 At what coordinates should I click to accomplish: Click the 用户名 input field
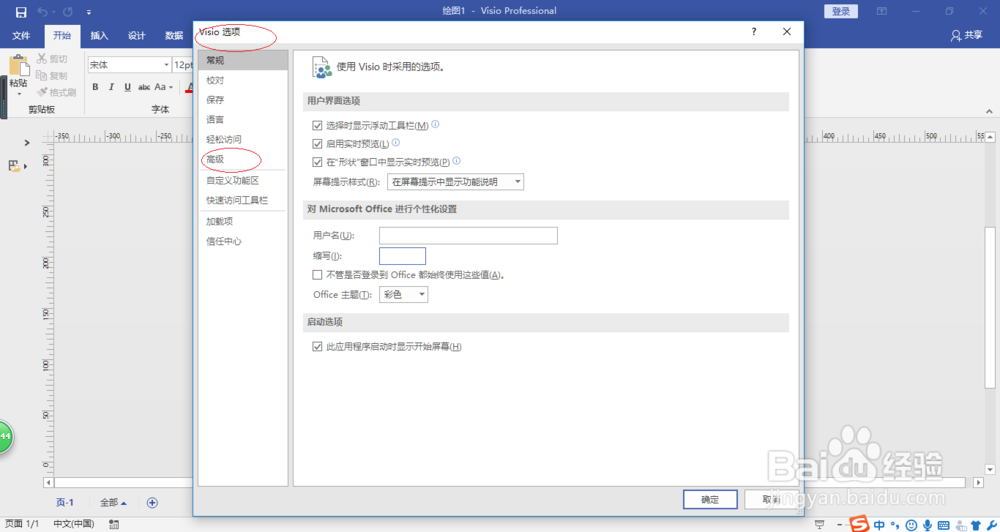468,235
